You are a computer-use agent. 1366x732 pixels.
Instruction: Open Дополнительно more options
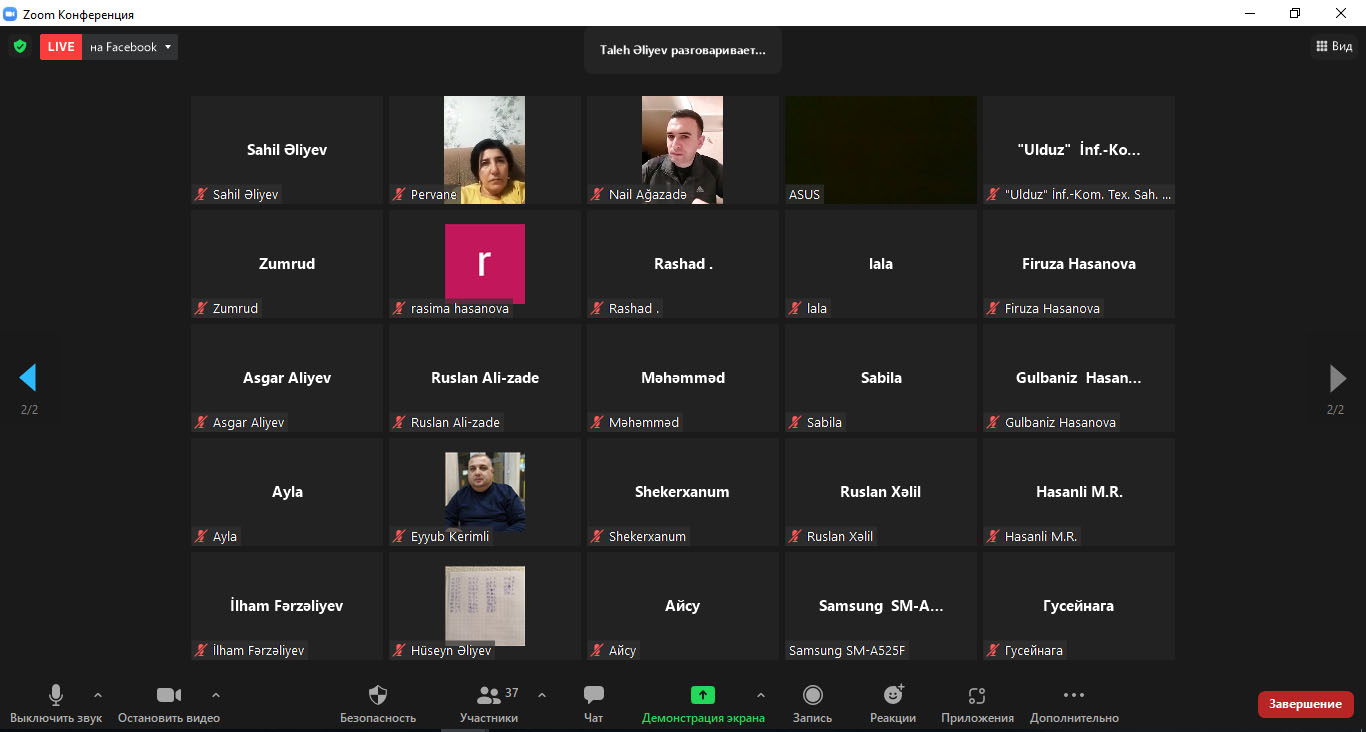pos(1074,704)
